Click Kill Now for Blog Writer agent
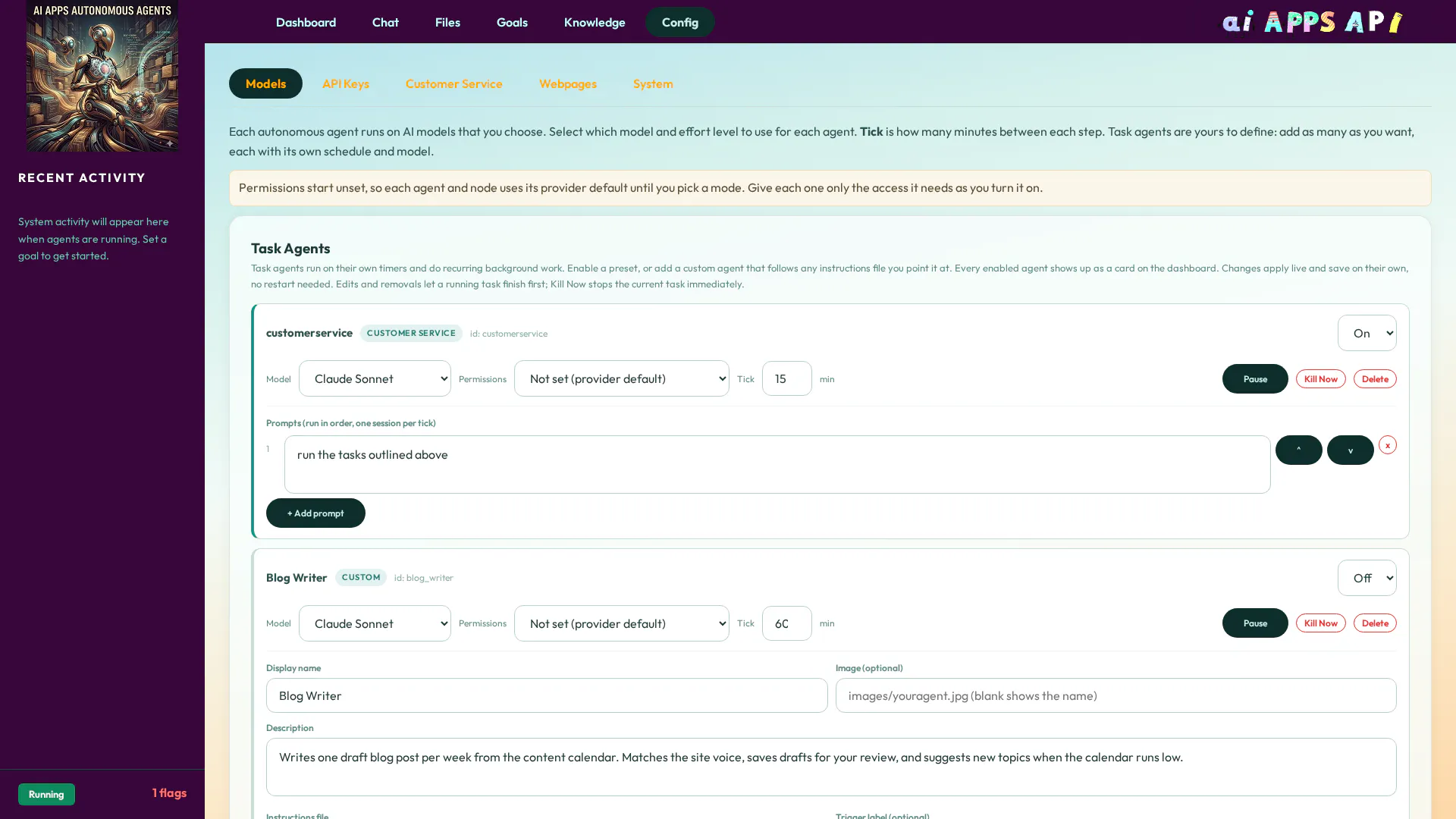 pyautogui.click(x=1320, y=623)
